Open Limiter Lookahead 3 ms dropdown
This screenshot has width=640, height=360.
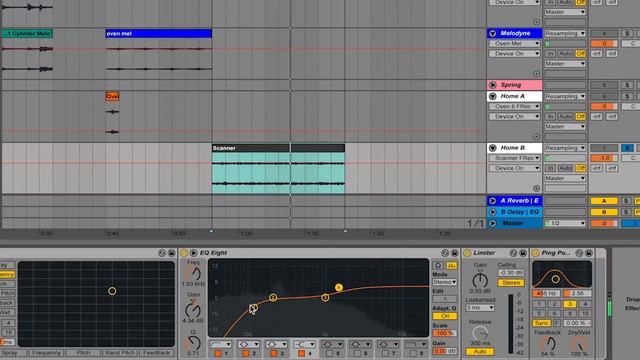coord(480,308)
